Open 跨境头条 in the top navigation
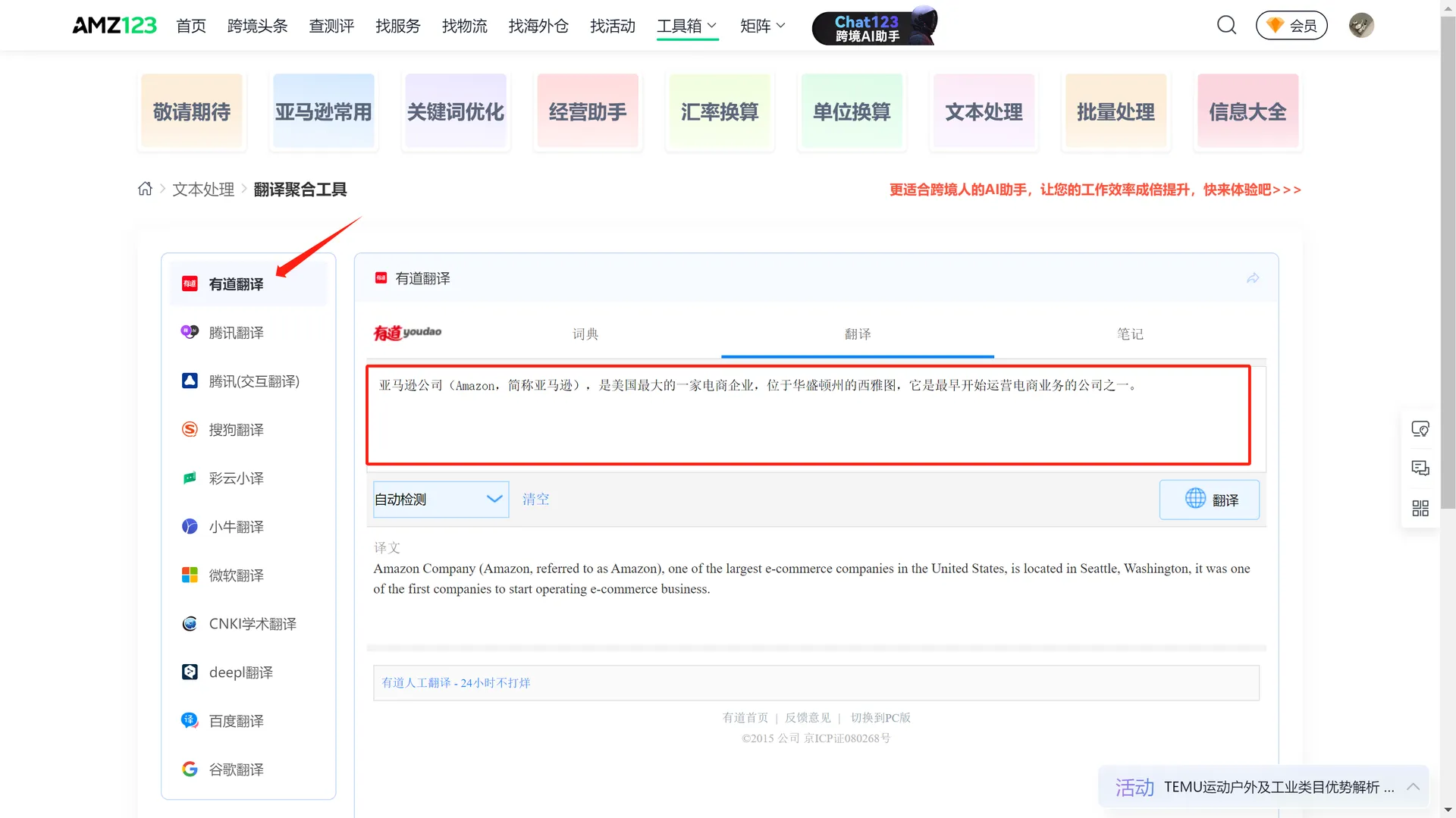Viewport: 1456px width, 818px height. pos(258,26)
